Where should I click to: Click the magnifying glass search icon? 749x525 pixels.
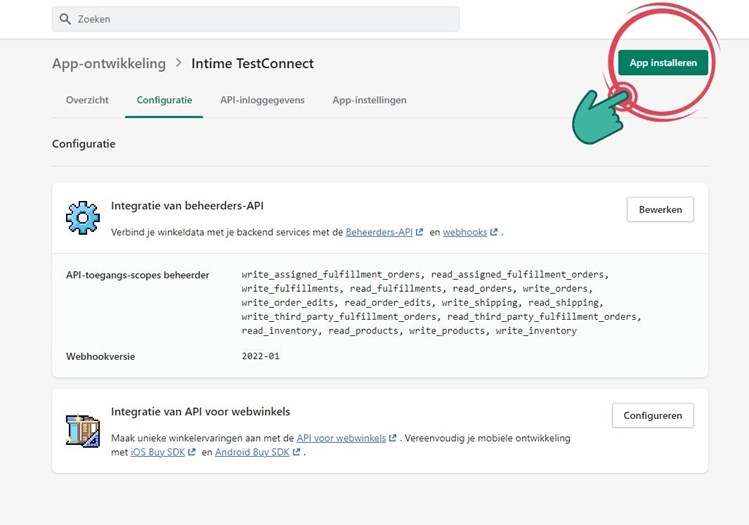[66, 19]
